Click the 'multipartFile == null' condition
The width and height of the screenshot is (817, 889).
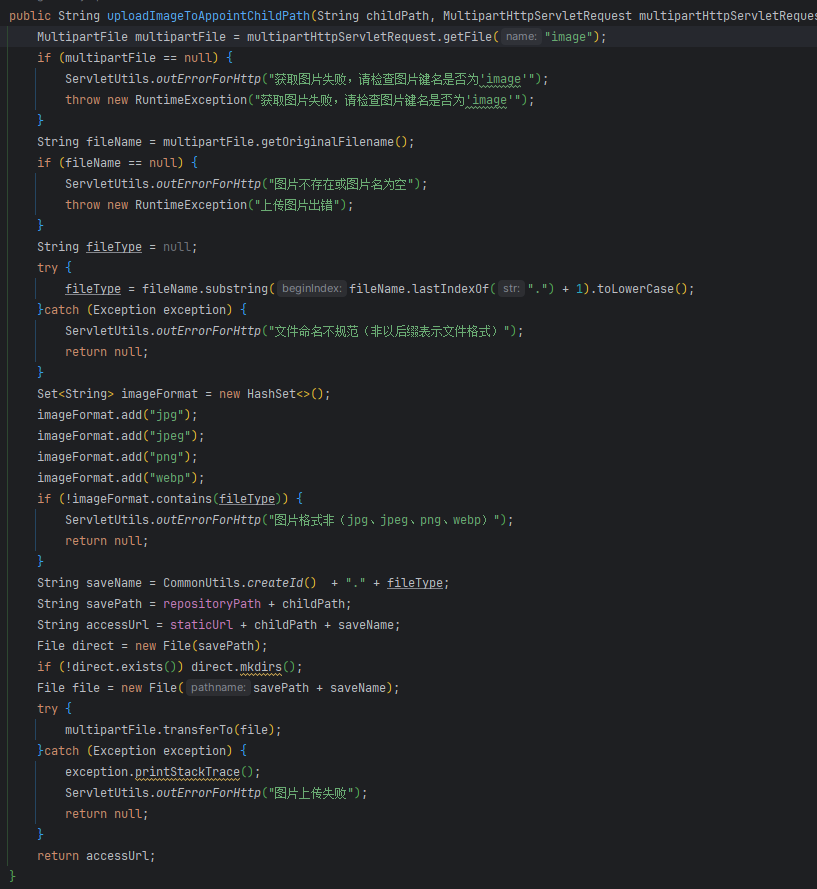coord(138,58)
